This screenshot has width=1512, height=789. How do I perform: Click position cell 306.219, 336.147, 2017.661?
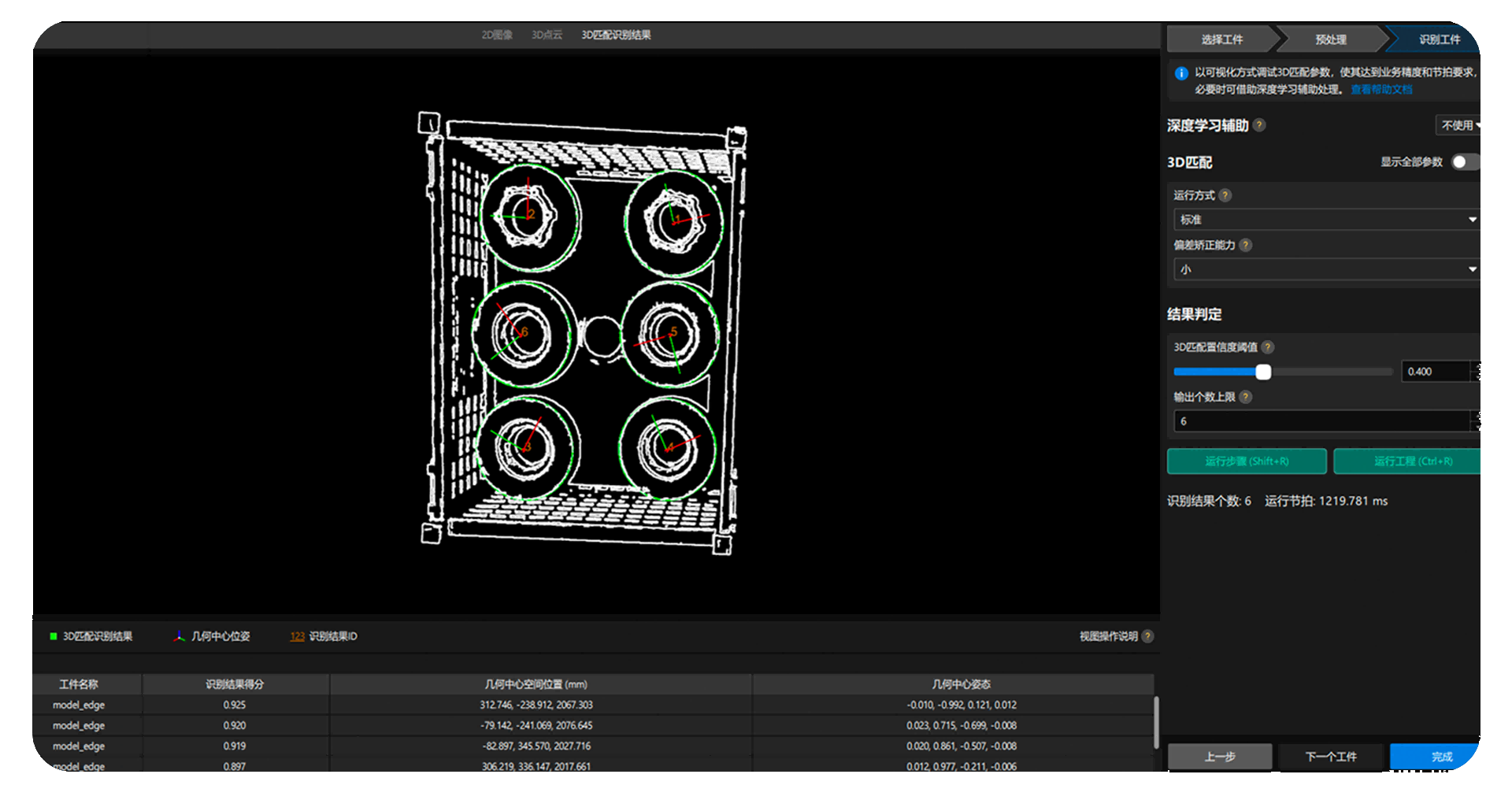coord(536,766)
